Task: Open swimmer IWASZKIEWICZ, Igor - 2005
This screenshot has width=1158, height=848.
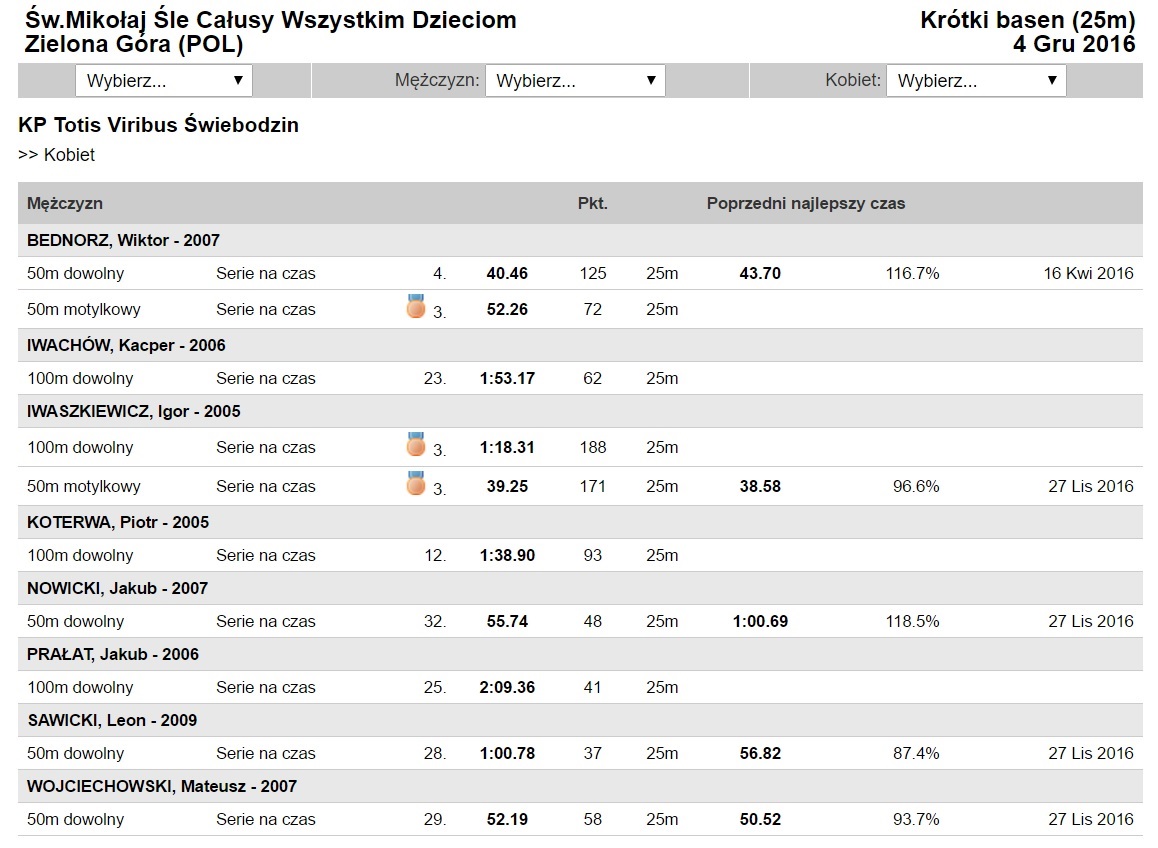Action: tap(134, 411)
